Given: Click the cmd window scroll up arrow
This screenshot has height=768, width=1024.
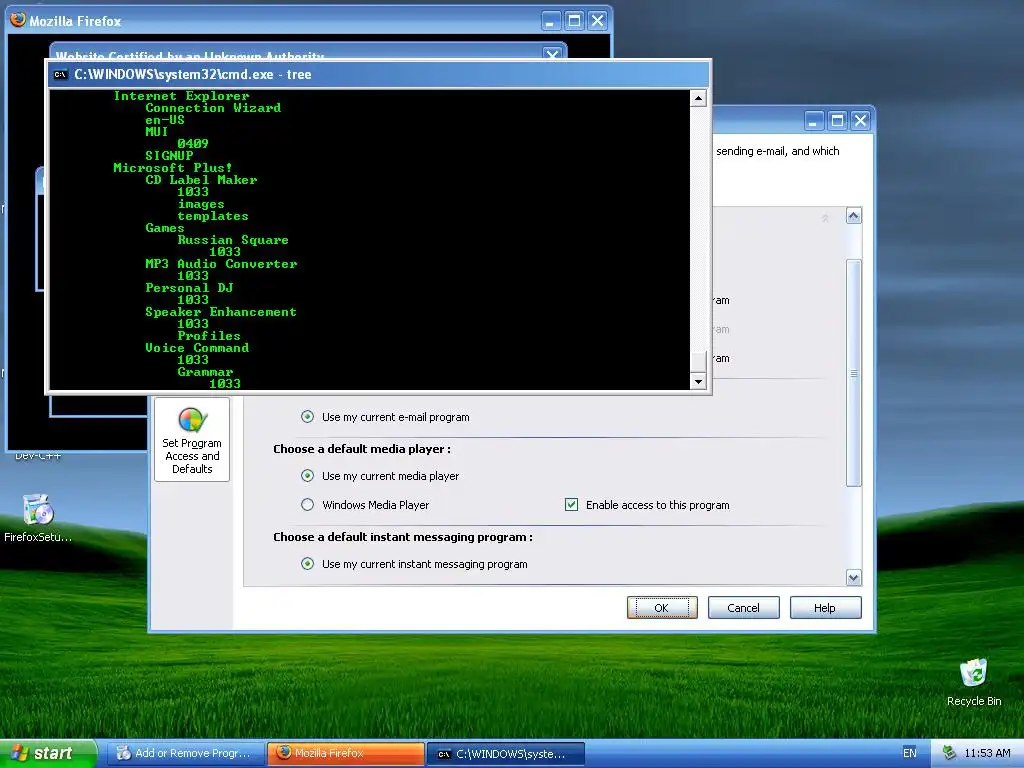Looking at the screenshot, I should (x=698, y=99).
